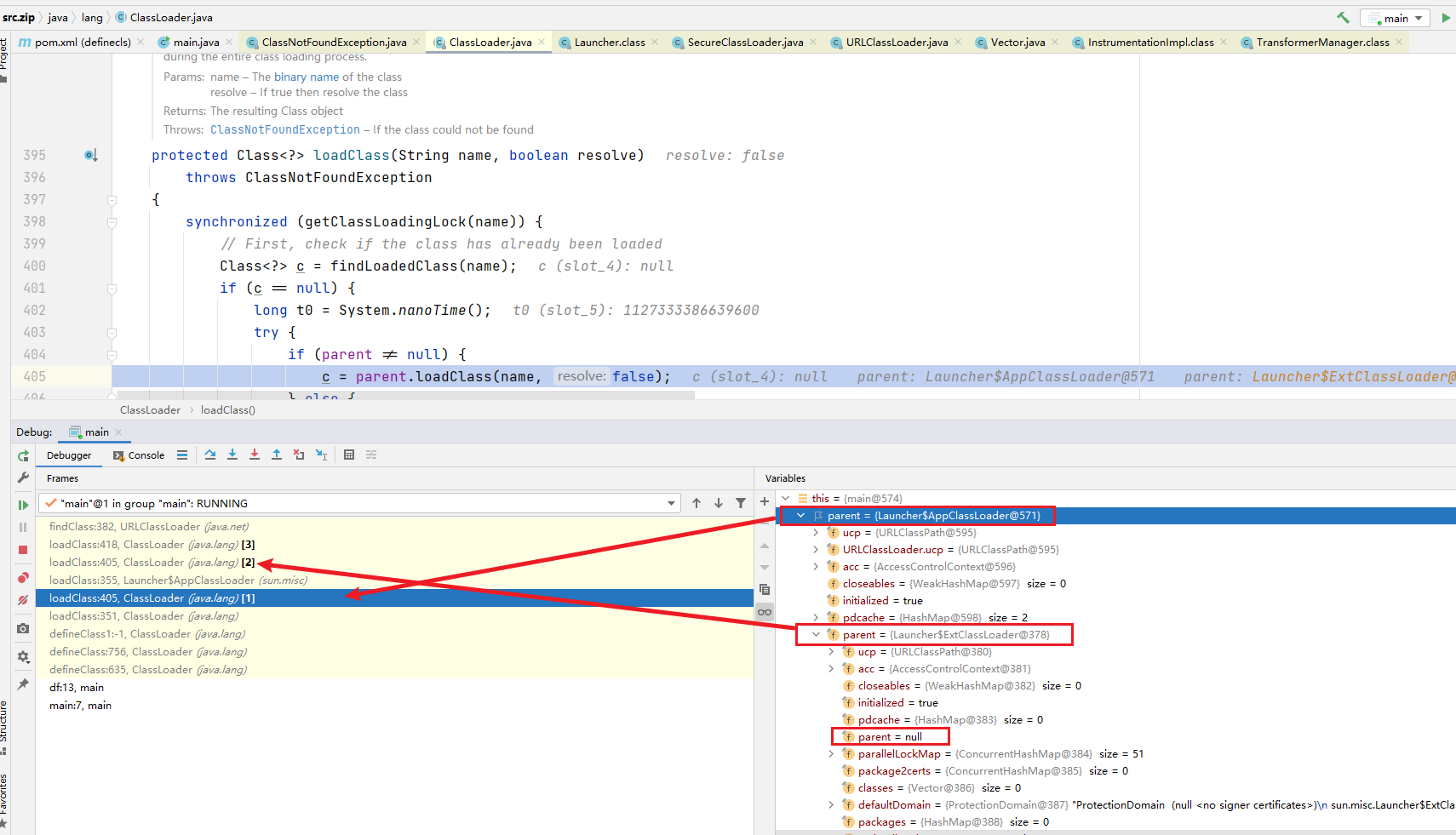Image resolution: width=1456 pixels, height=835 pixels.
Task: Open the Project tool window sidebar
Action: (x=4, y=60)
